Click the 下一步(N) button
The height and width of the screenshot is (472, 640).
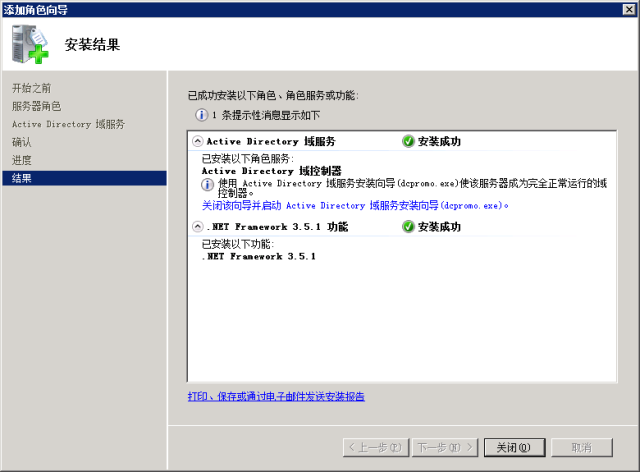pos(444,448)
